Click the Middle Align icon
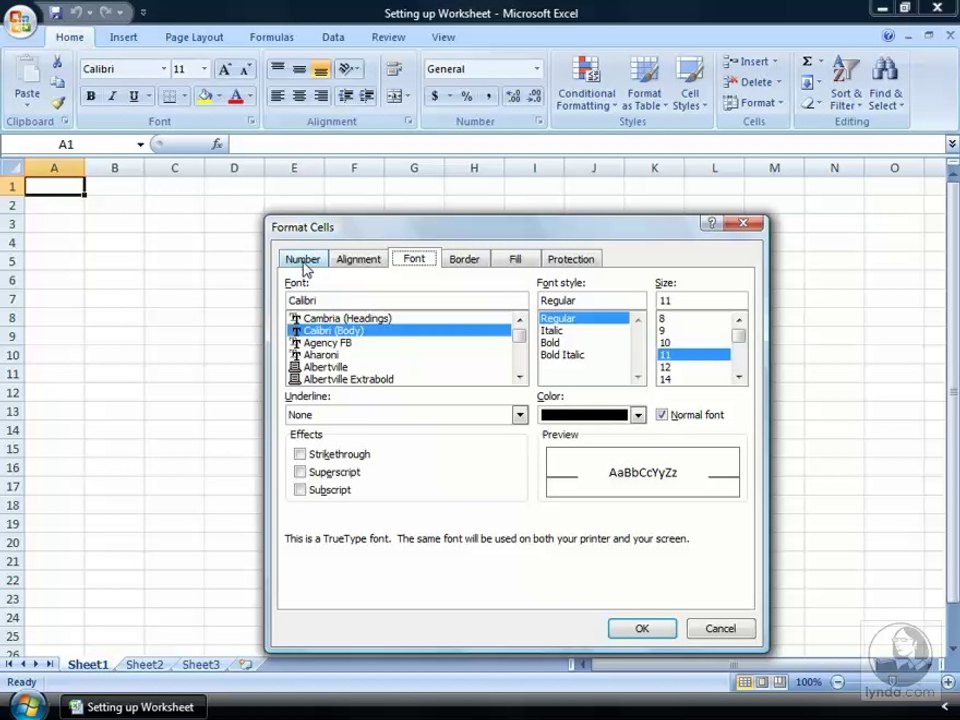The height and width of the screenshot is (720, 960). (299, 69)
